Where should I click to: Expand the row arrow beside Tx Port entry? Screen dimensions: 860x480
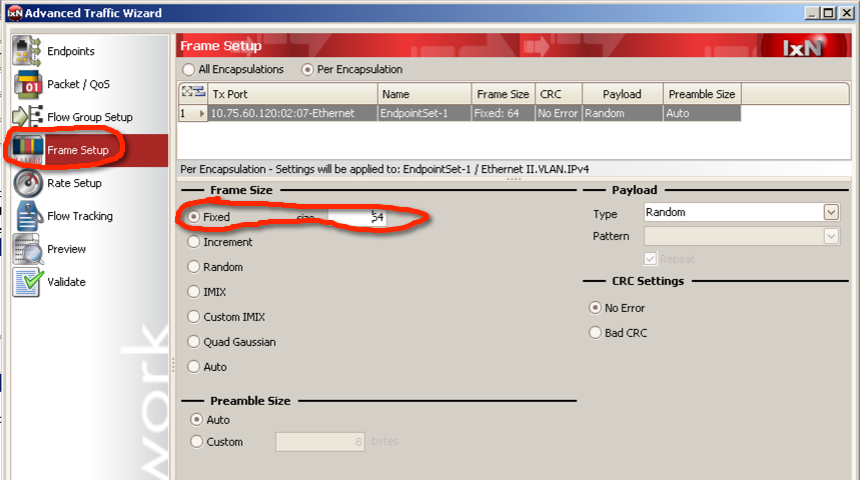203,114
